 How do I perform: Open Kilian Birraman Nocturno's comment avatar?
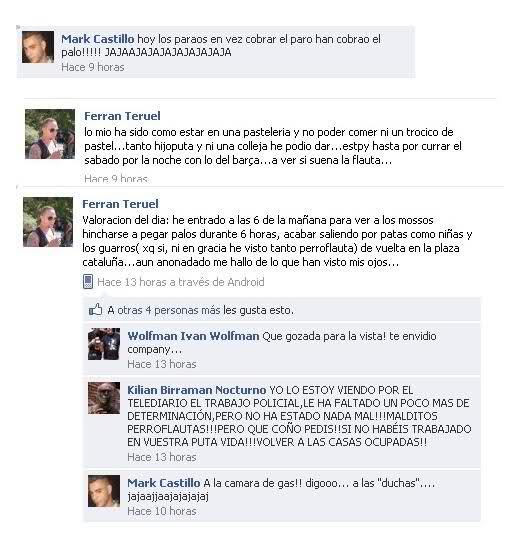(104, 398)
